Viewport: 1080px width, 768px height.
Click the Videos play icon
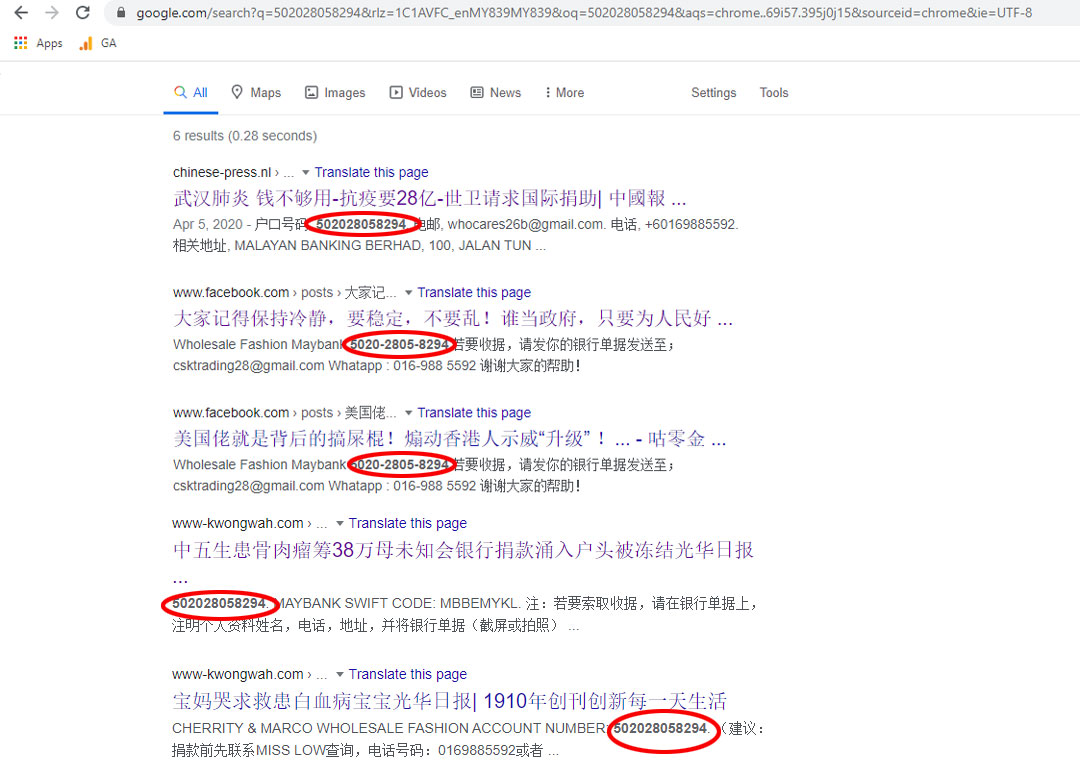click(x=396, y=92)
